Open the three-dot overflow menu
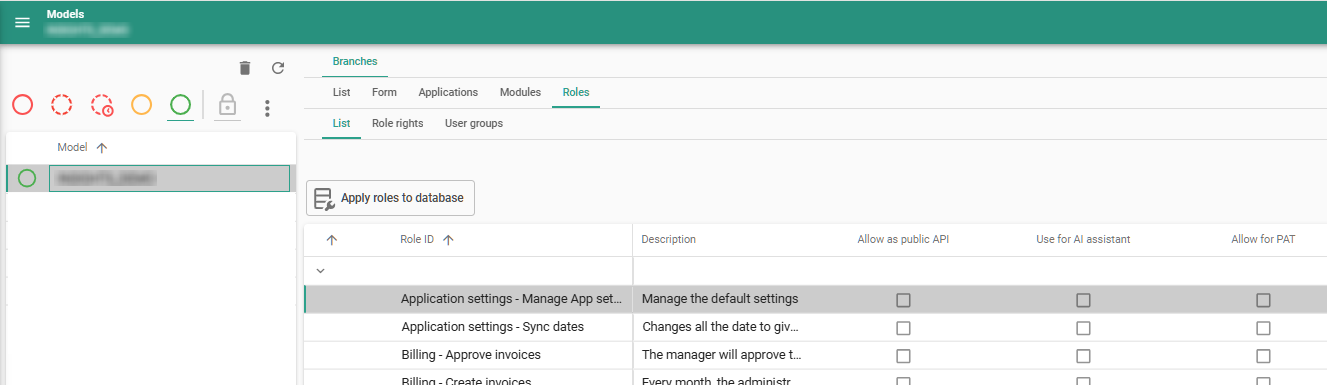Image resolution: width=1327 pixels, height=385 pixels. click(267, 107)
